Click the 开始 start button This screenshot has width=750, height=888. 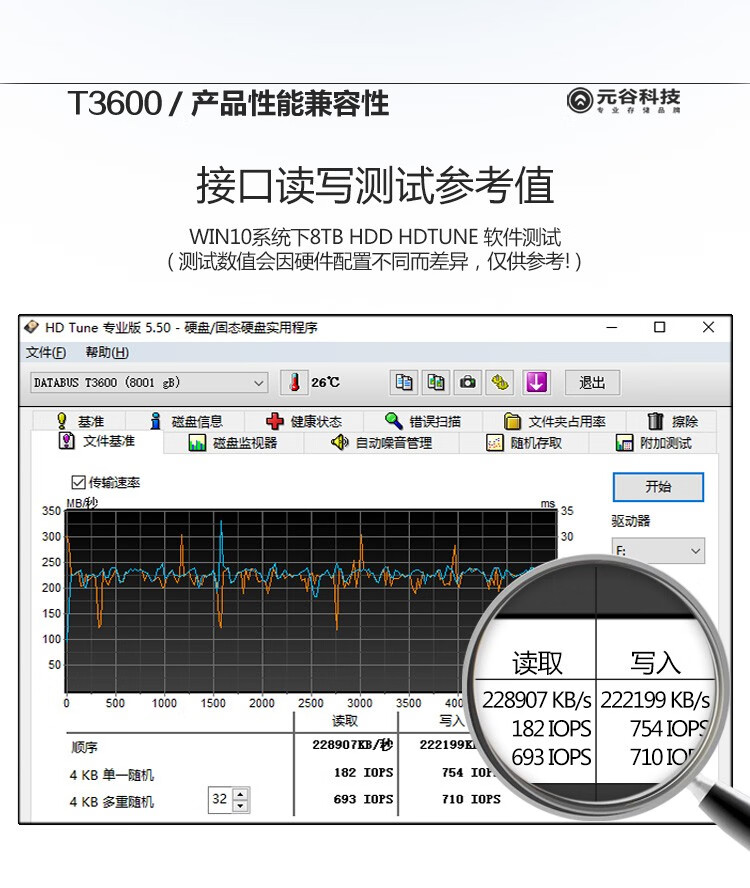(658, 487)
